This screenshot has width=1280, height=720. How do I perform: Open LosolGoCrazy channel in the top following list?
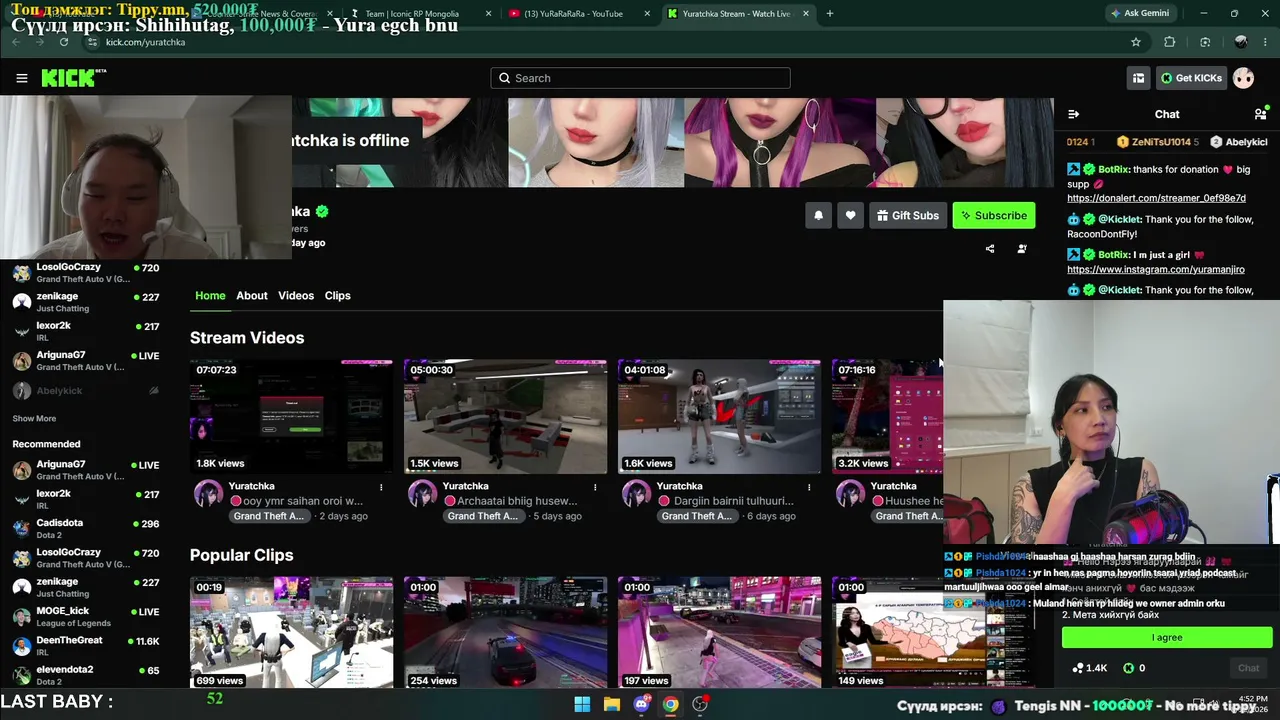(86, 272)
